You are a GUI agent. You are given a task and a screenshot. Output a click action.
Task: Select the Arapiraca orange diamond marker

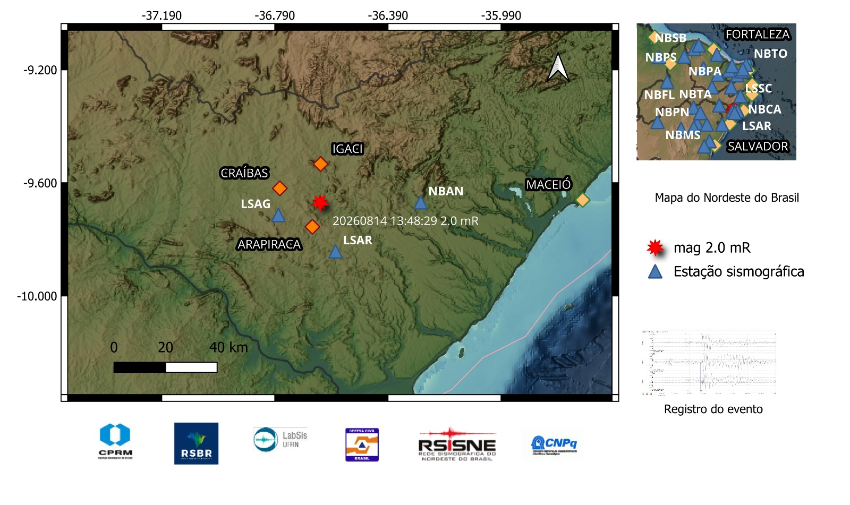point(312,226)
